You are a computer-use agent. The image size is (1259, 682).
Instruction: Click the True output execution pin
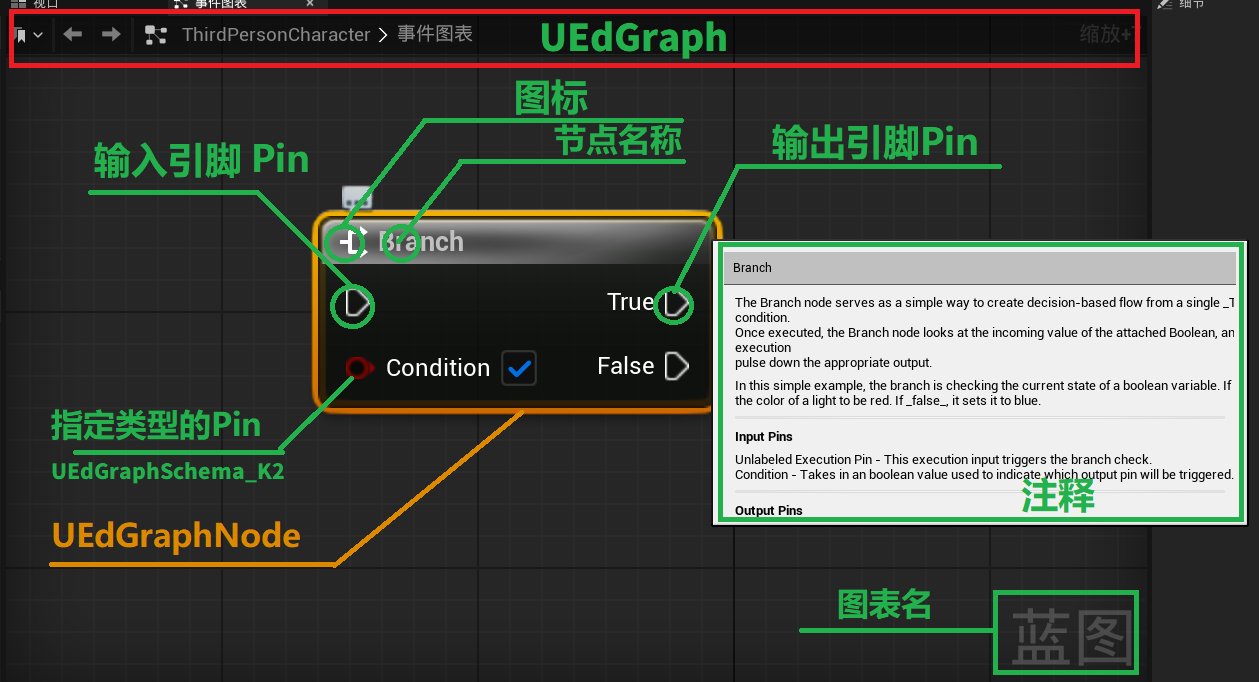pos(677,302)
